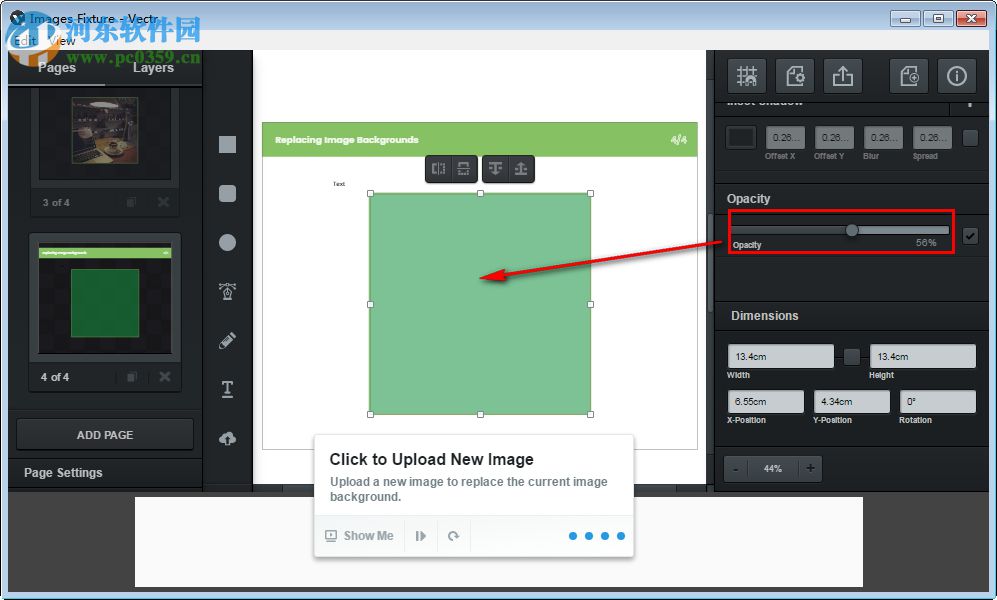The height and width of the screenshot is (600, 997).
Task: Go to the first tutorial step dot
Action: pyautogui.click(x=573, y=536)
